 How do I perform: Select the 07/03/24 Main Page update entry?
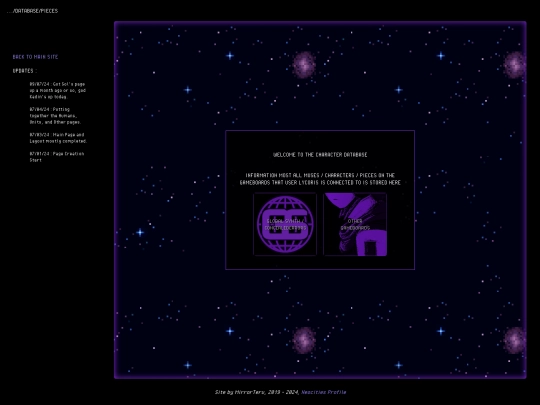click(58, 138)
